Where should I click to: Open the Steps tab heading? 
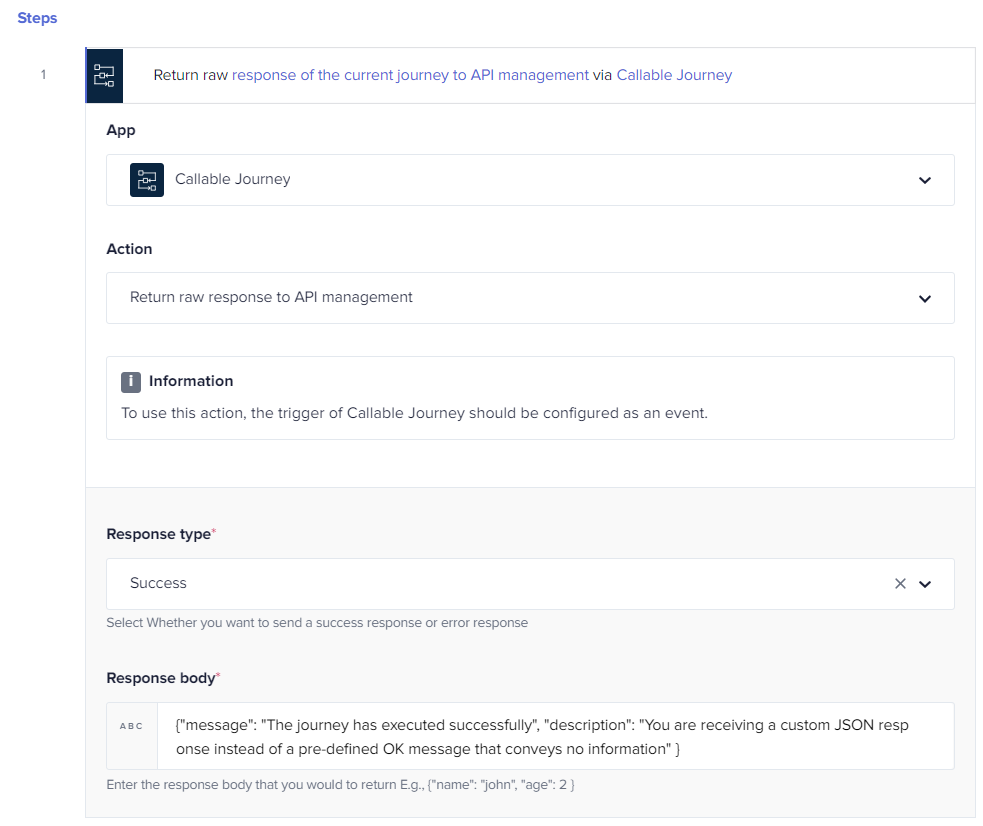37,18
